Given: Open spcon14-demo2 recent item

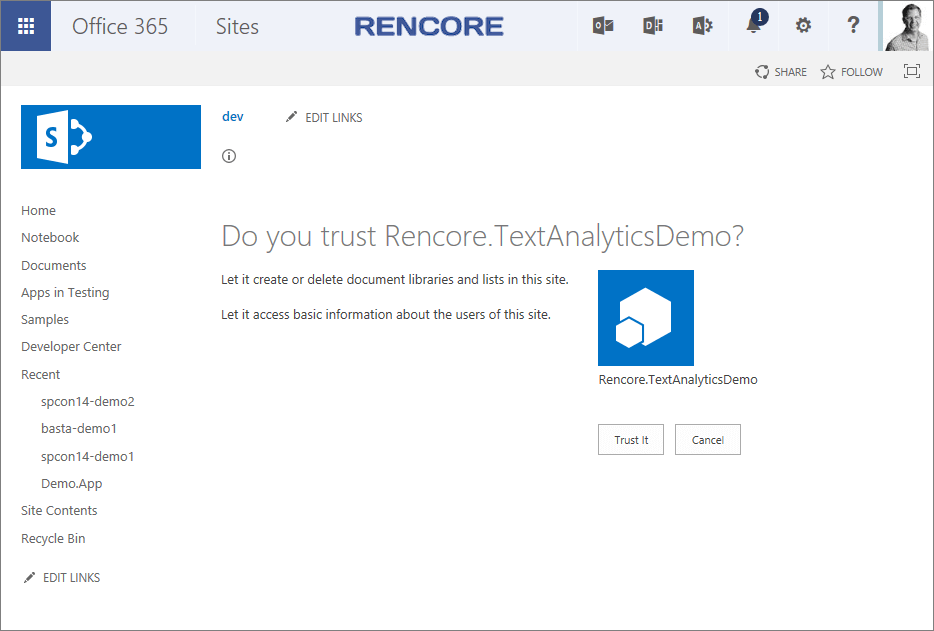Looking at the screenshot, I should [x=88, y=402].
